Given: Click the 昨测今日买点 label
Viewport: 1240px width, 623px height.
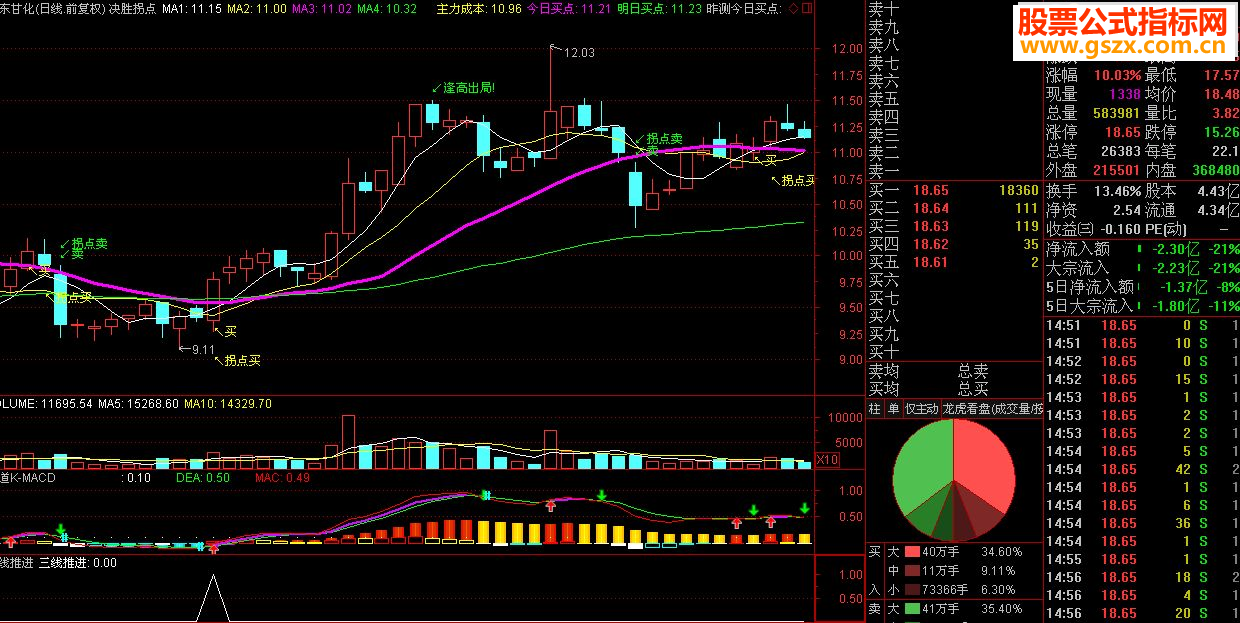Looking at the screenshot, I should coord(745,9).
